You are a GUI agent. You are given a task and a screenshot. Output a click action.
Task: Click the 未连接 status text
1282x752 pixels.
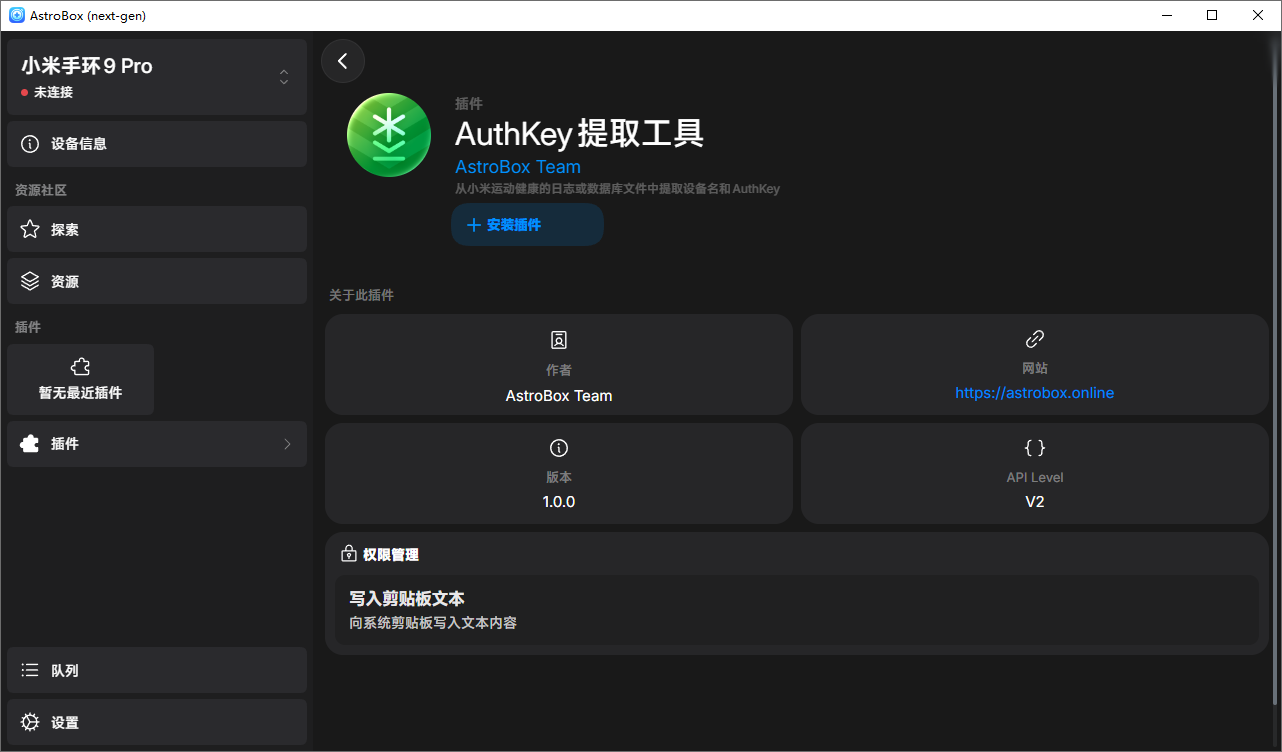click(x=53, y=92)
